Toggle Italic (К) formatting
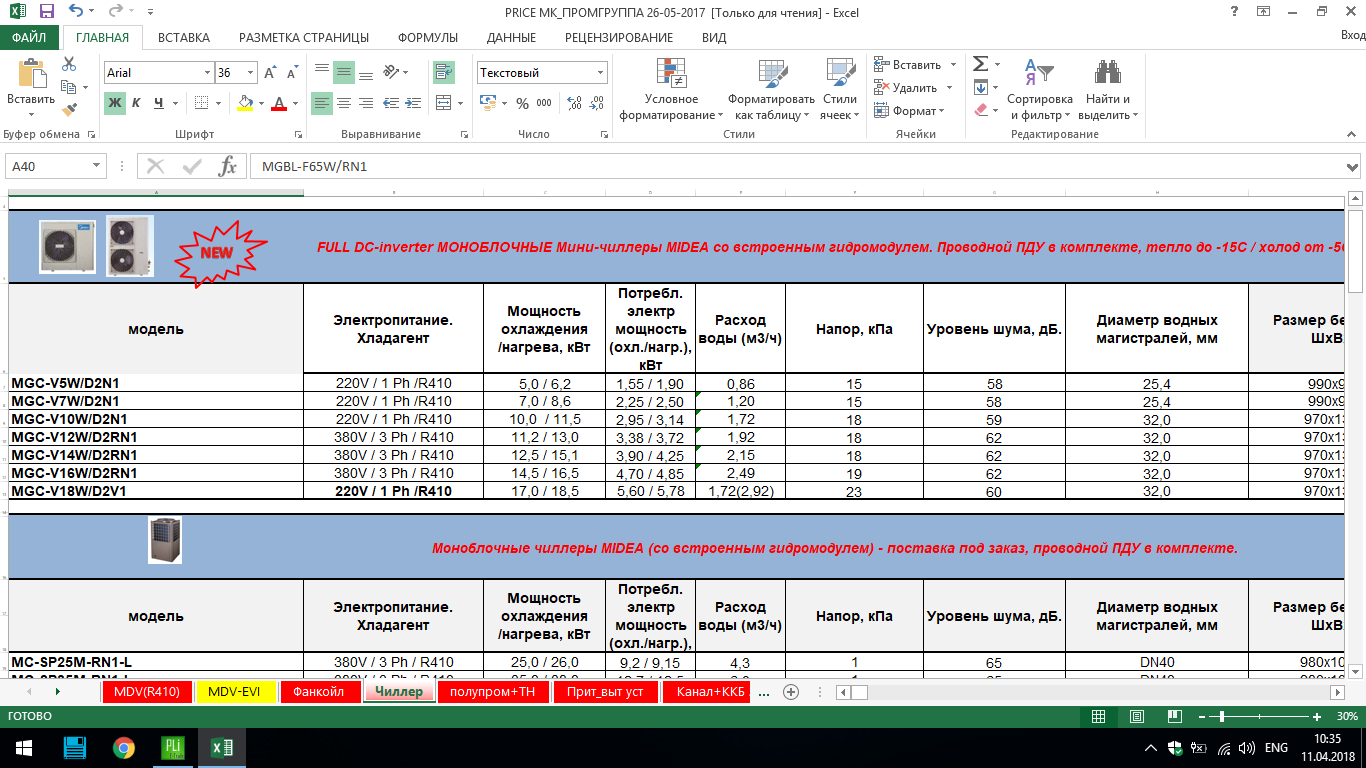This screenshot has height=768, width=1366. click(x=137, y=103)
